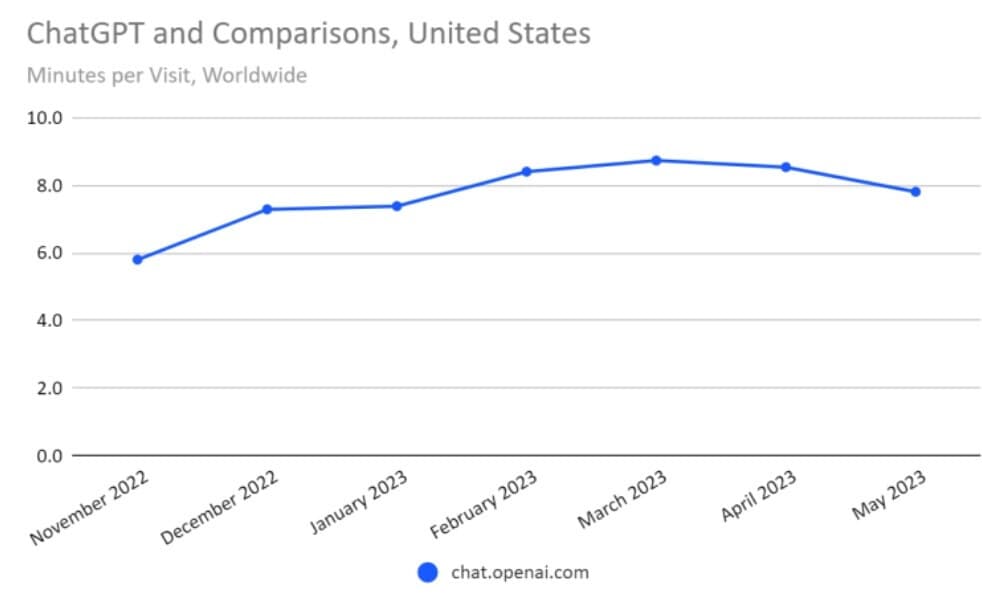Click the chart title "ChatGPT and Comparisons"
This screenshot has width=982, height=608.
(x=308, y=34)
